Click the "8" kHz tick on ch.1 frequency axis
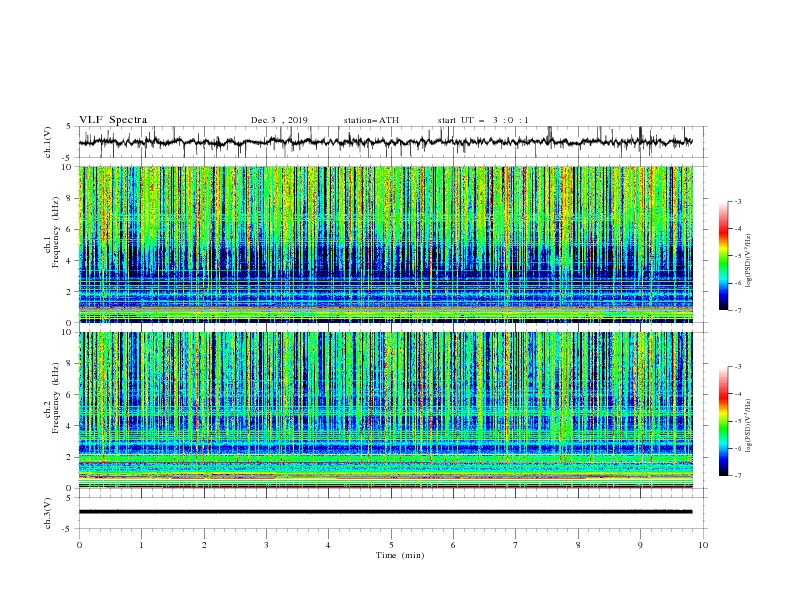Viewport: 792px width, 612px height. pyautogui.click(x=69, y=198)
